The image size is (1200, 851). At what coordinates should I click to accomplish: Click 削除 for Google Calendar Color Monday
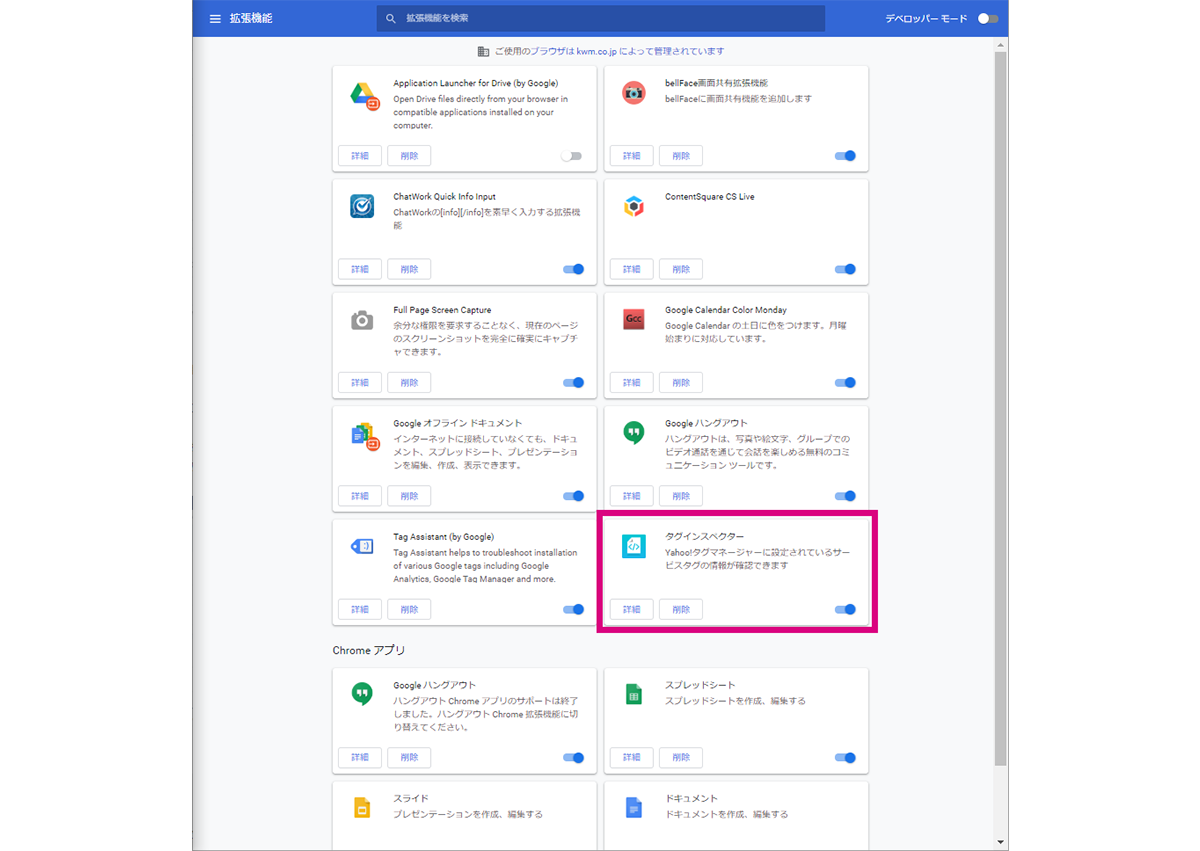pyautogui.click(x=681, y=382)
